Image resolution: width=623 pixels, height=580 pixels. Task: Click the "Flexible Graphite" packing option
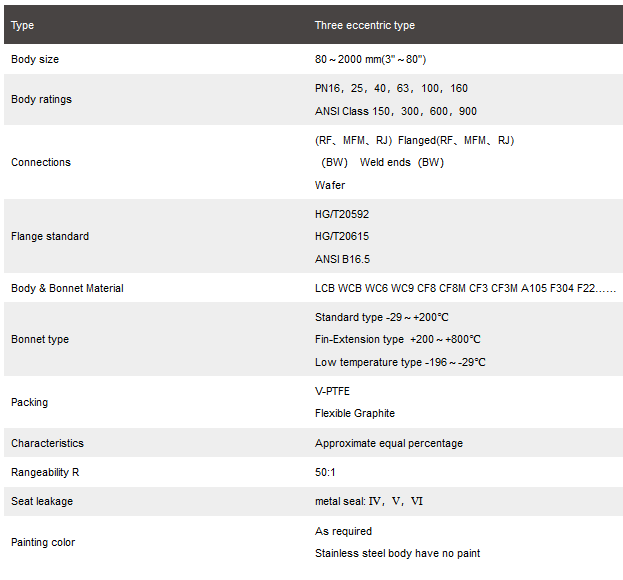355,413
